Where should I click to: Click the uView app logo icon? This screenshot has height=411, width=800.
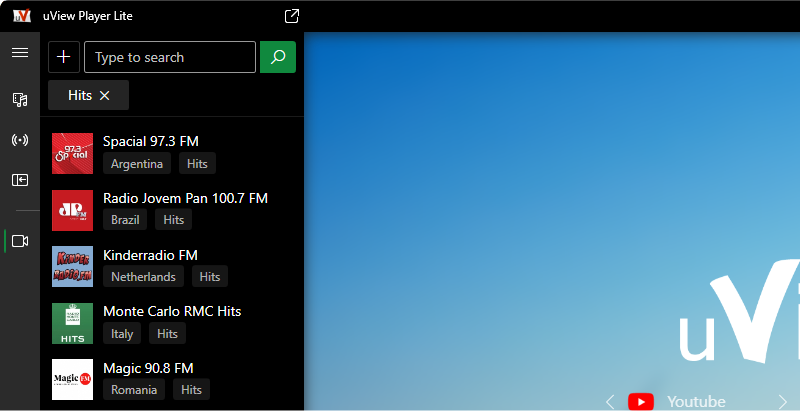tap(22, 16)
